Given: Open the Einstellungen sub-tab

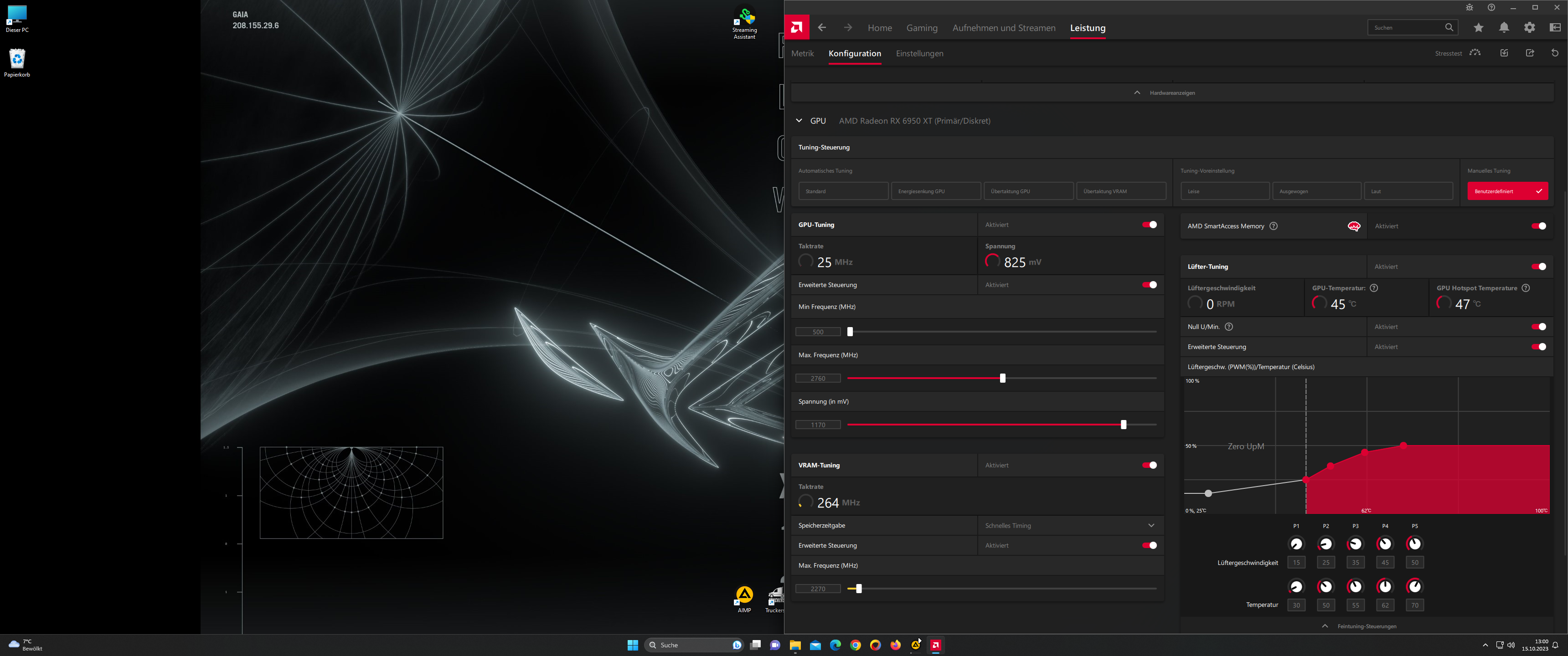Looking at the screenshot, I should [x=919, y=54].
